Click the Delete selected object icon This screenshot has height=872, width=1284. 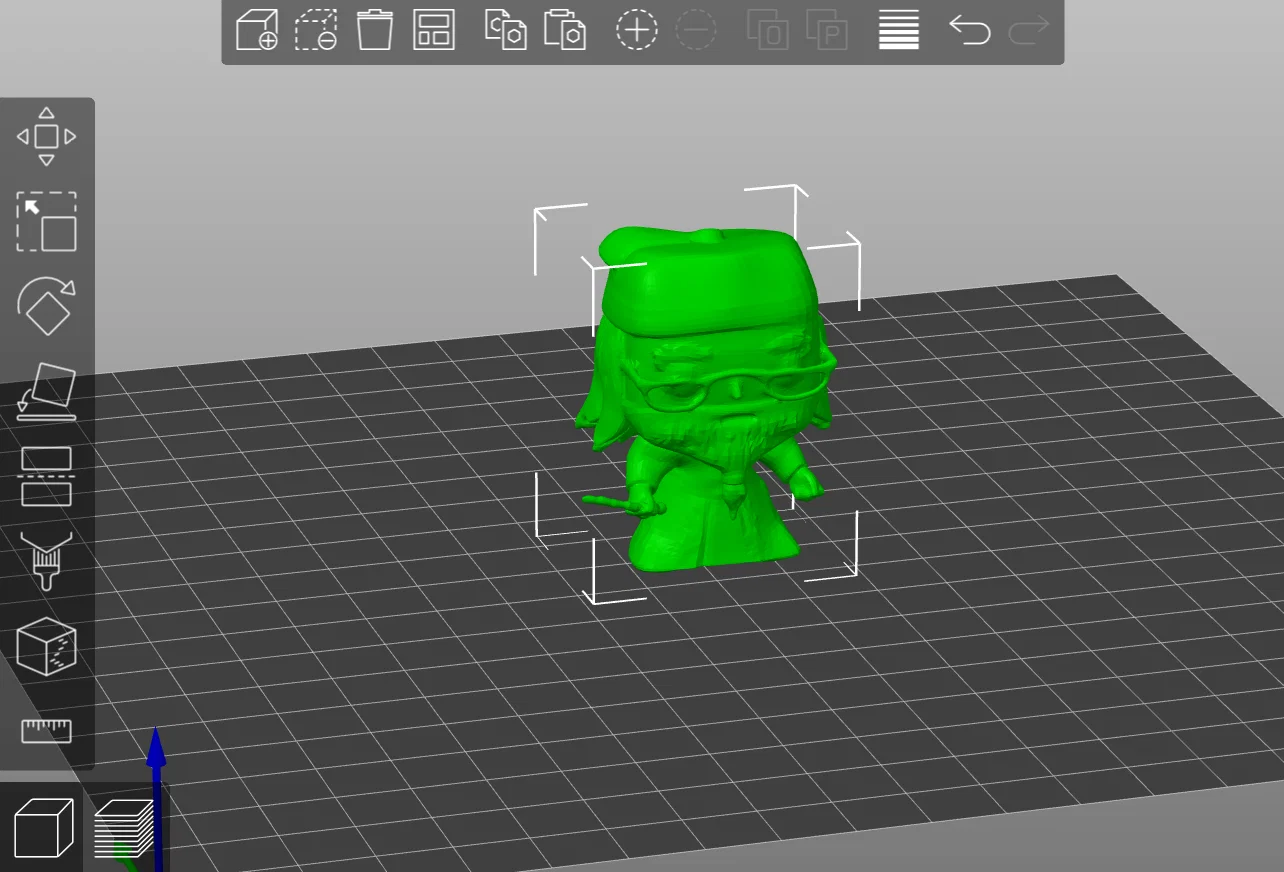[x=316, y=30]
